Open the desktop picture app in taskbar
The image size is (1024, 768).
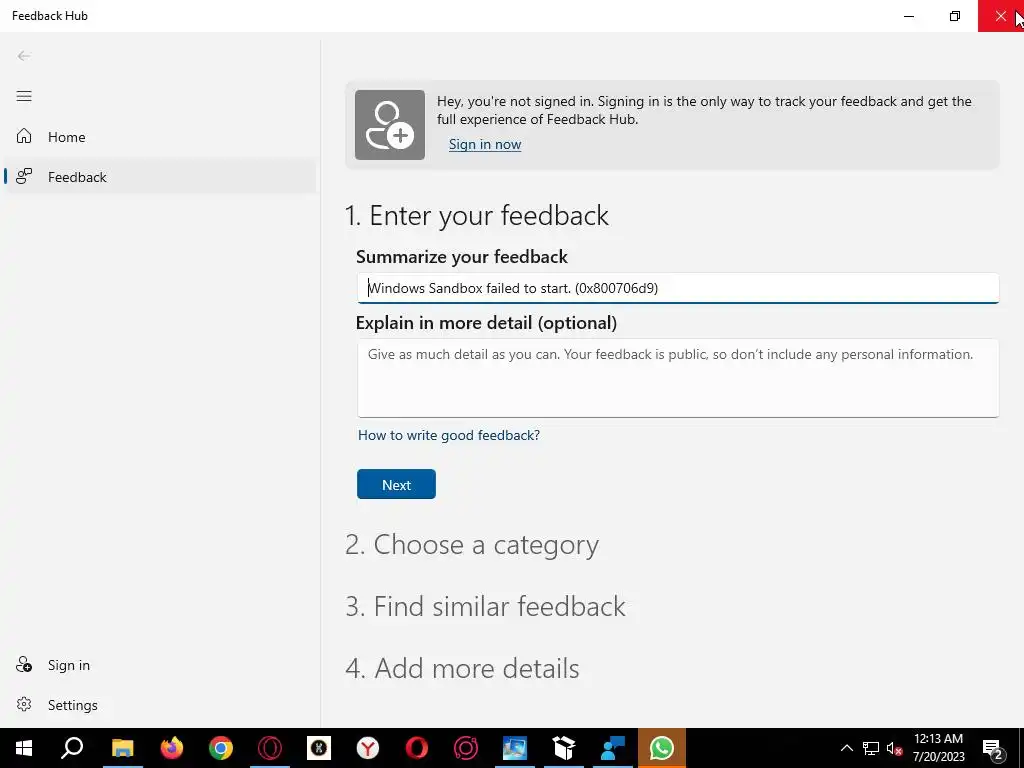[x=515, y=748]
